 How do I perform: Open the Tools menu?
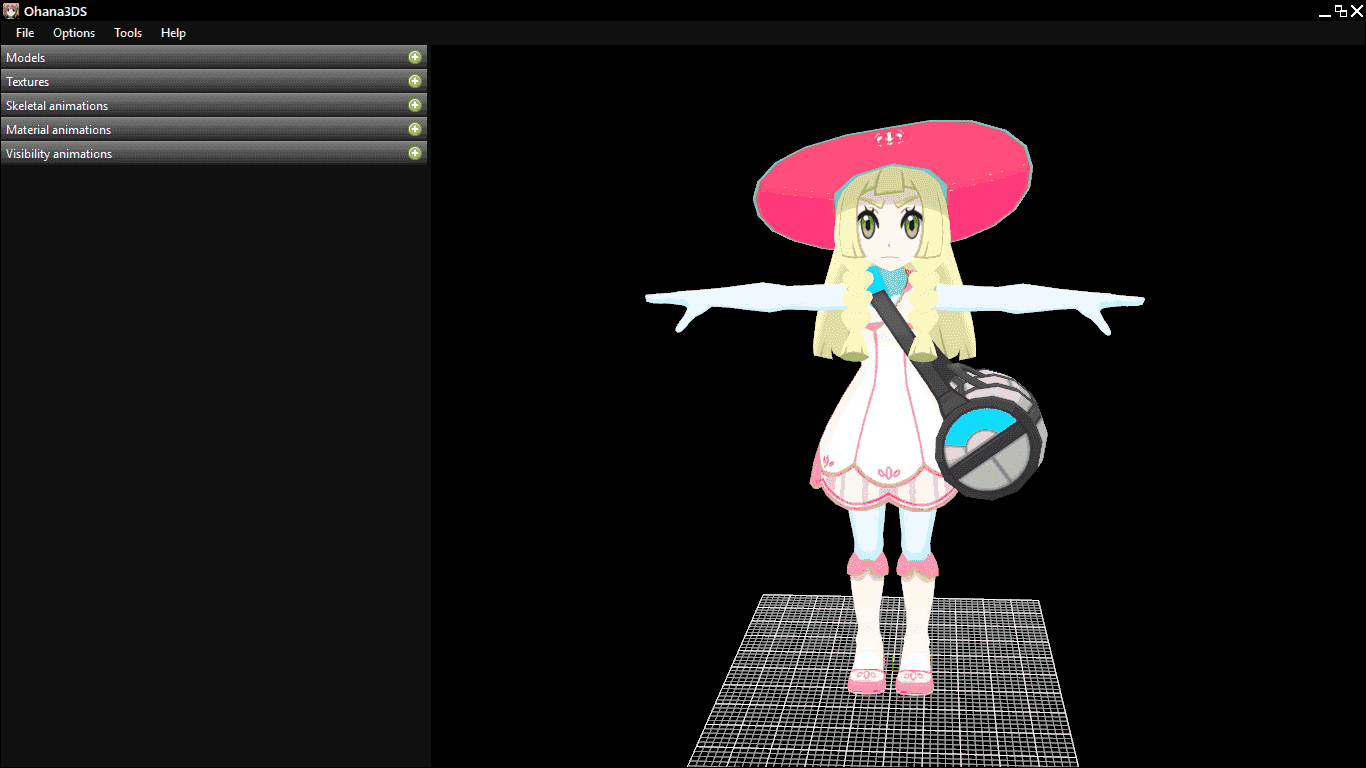coord(128,33)
